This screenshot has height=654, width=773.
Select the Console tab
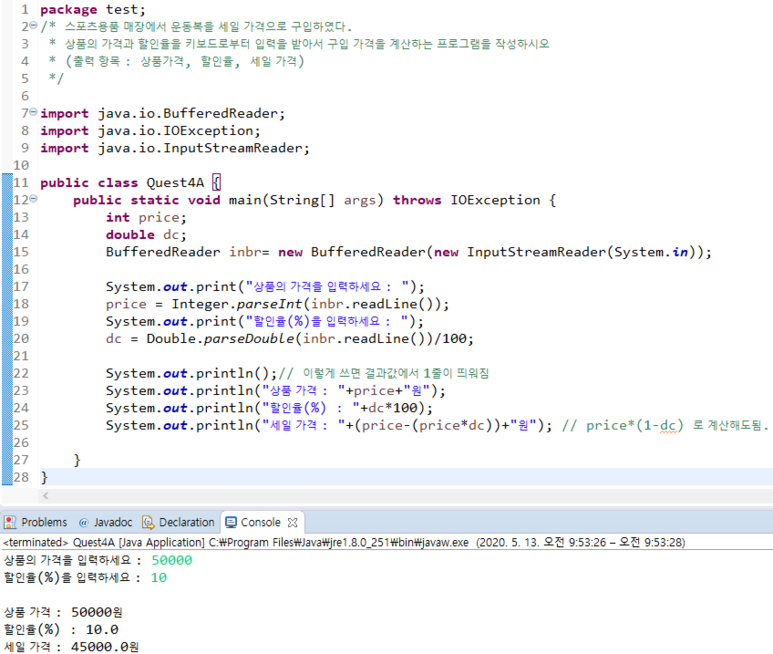point(260,522)
